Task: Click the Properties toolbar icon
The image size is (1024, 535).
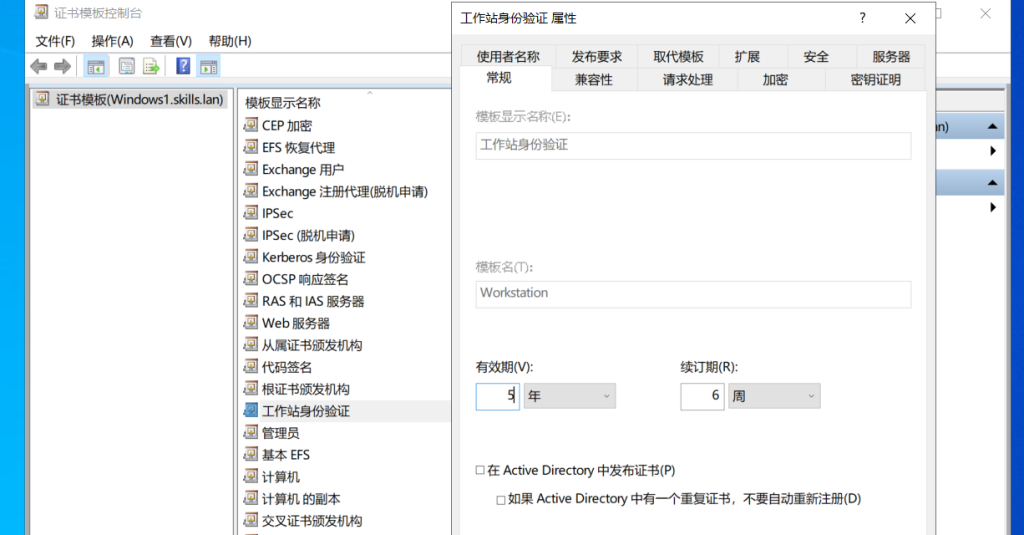Action: (127, 67)
